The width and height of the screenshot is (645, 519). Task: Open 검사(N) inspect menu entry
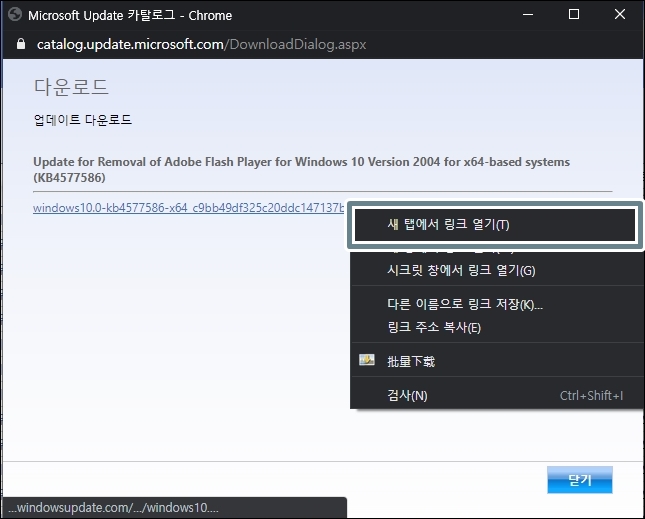coord(497,395)
